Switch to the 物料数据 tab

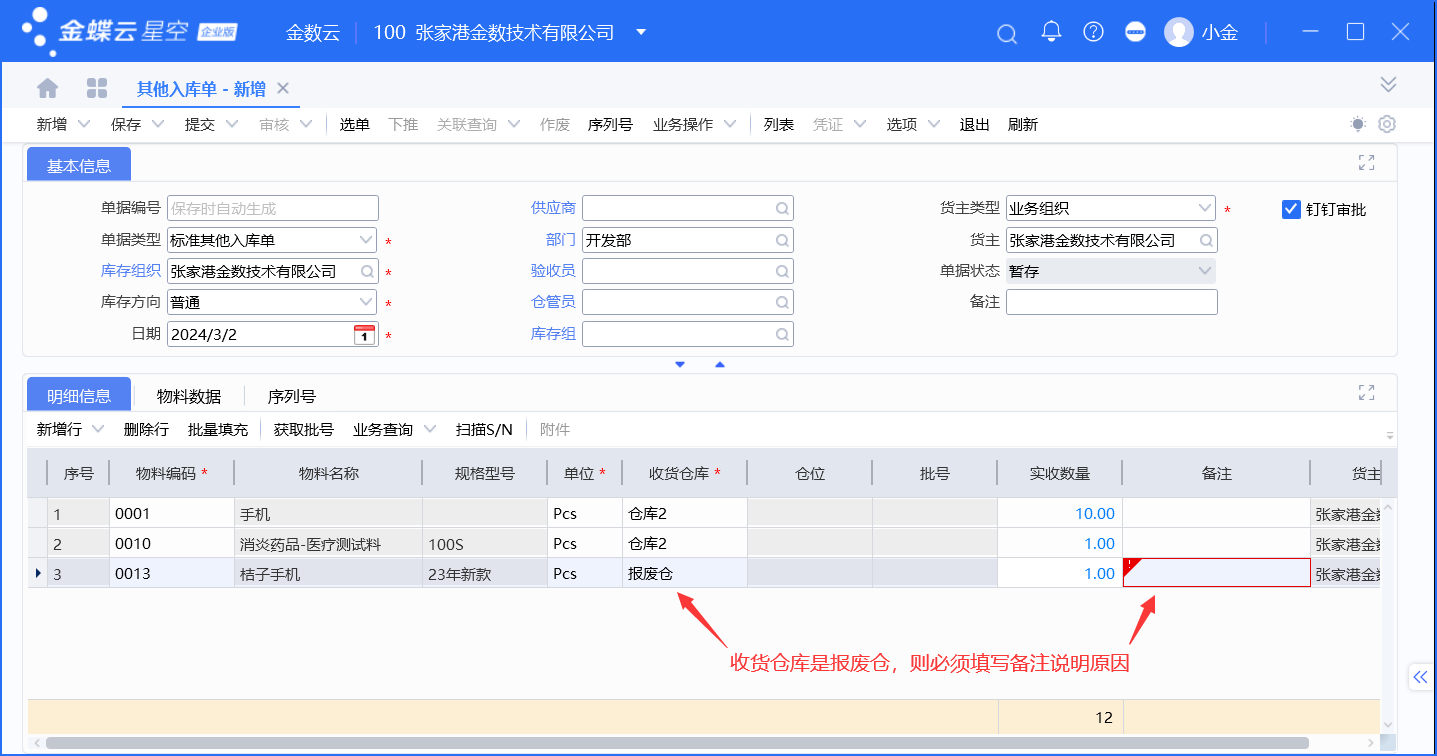(x=189, y=396)
